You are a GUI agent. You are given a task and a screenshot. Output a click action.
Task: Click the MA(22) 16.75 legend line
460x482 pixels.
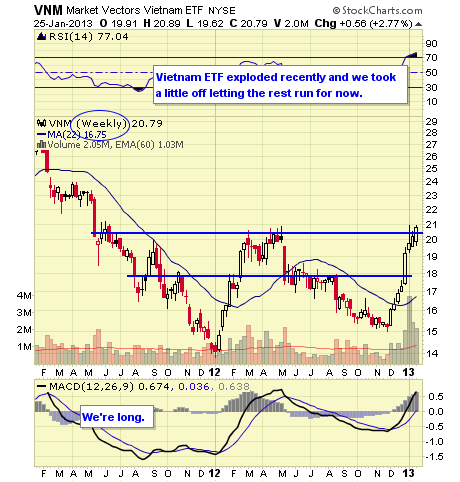[x=72, y=135]
